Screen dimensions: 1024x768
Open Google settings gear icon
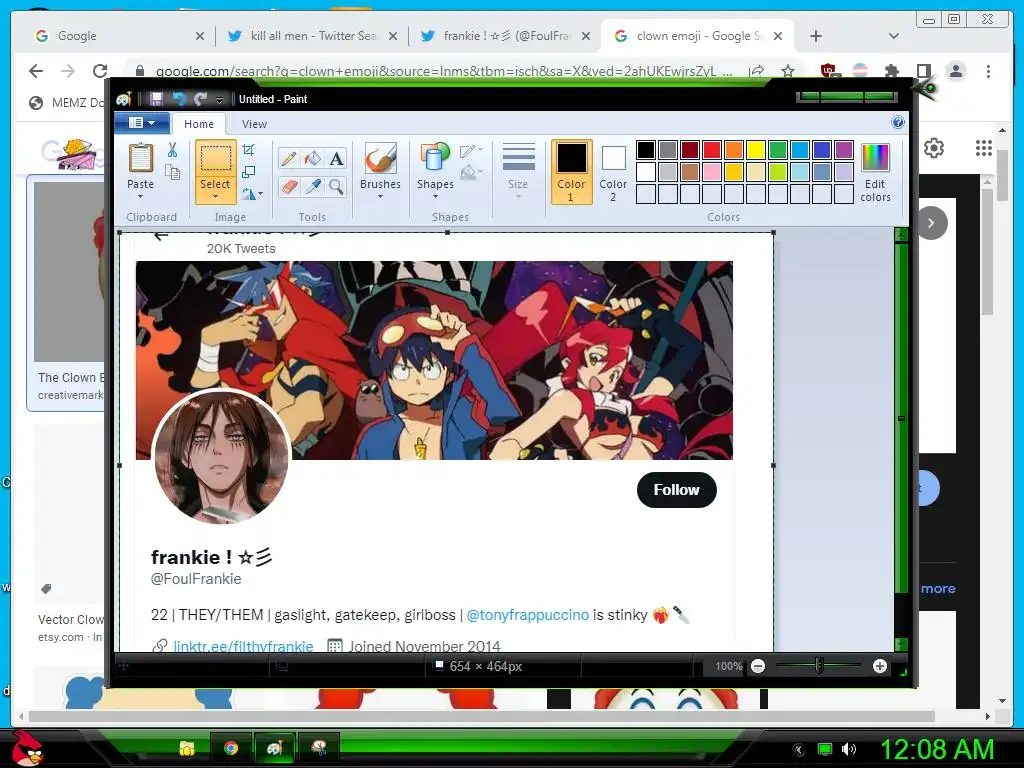tap(934, 148)
